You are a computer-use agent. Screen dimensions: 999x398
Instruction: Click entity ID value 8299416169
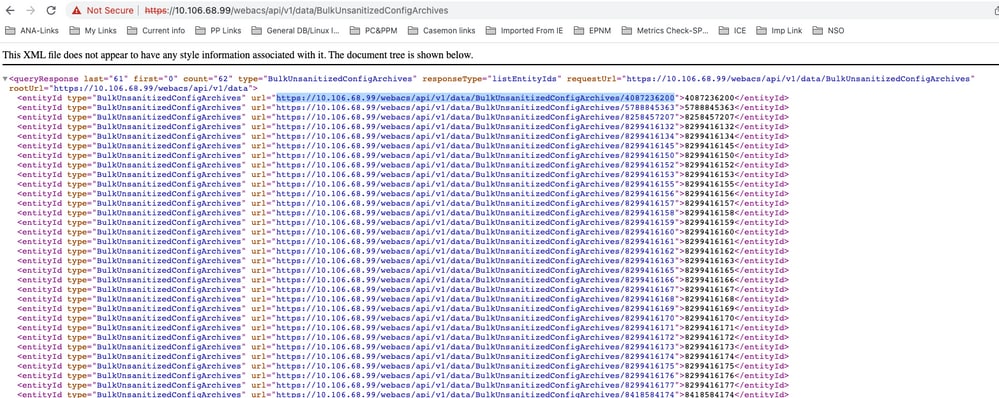(709, 308)
